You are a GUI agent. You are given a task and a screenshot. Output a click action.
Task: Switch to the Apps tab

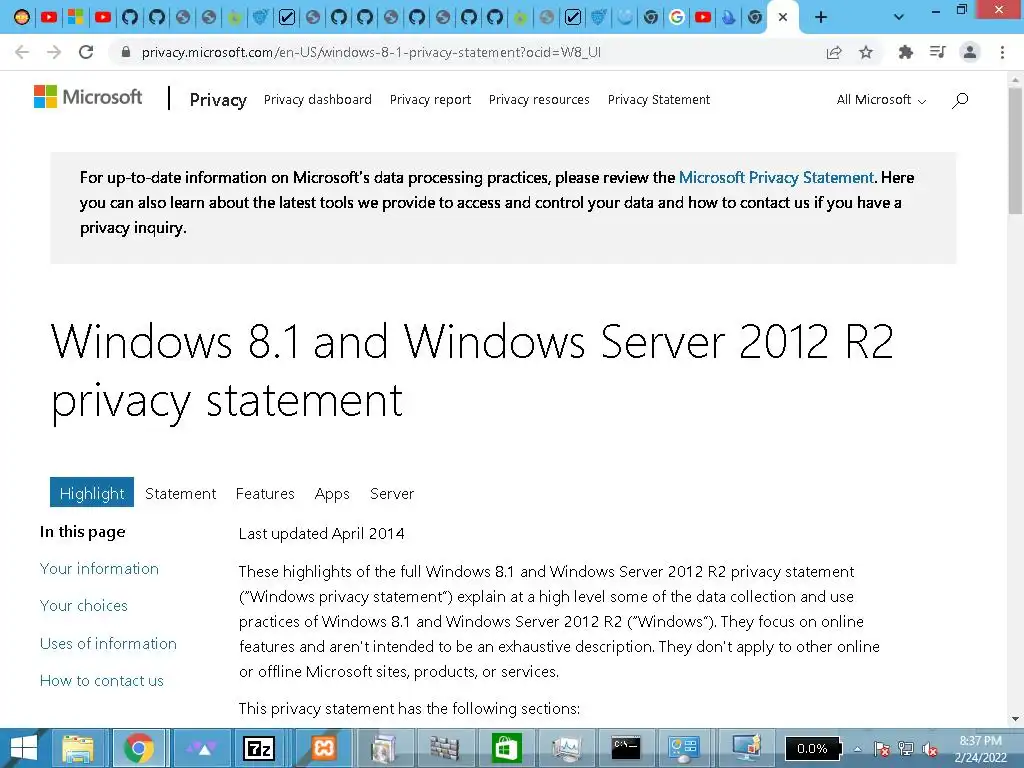click(x=332, y=494)
